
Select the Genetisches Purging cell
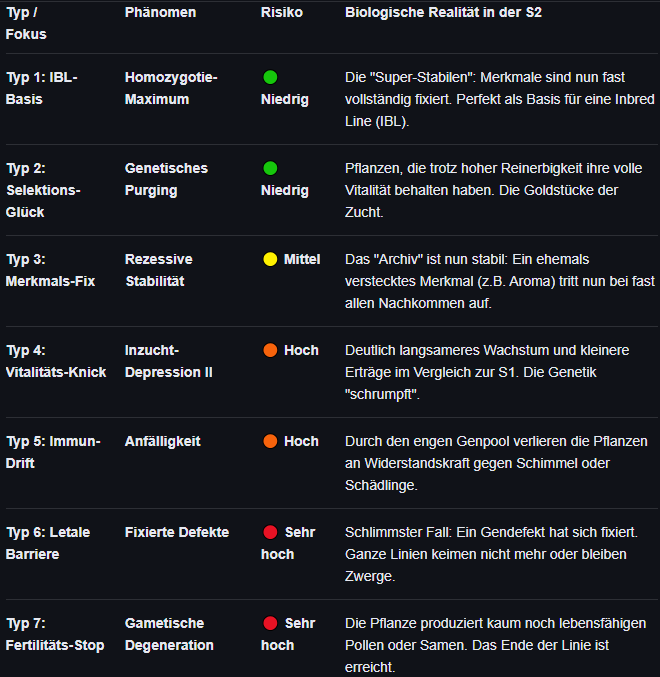(x=166, y=179)
